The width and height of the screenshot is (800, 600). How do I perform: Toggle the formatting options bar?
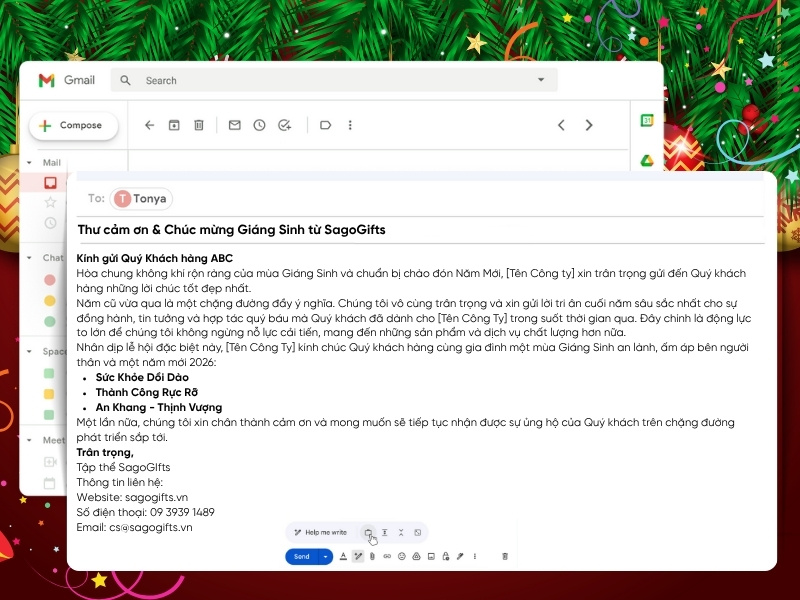point(343,556)
